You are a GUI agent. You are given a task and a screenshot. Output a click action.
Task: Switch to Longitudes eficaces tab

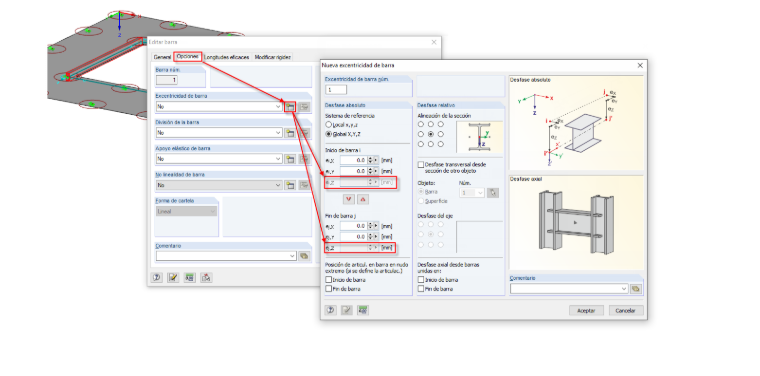tap(227, 57)
